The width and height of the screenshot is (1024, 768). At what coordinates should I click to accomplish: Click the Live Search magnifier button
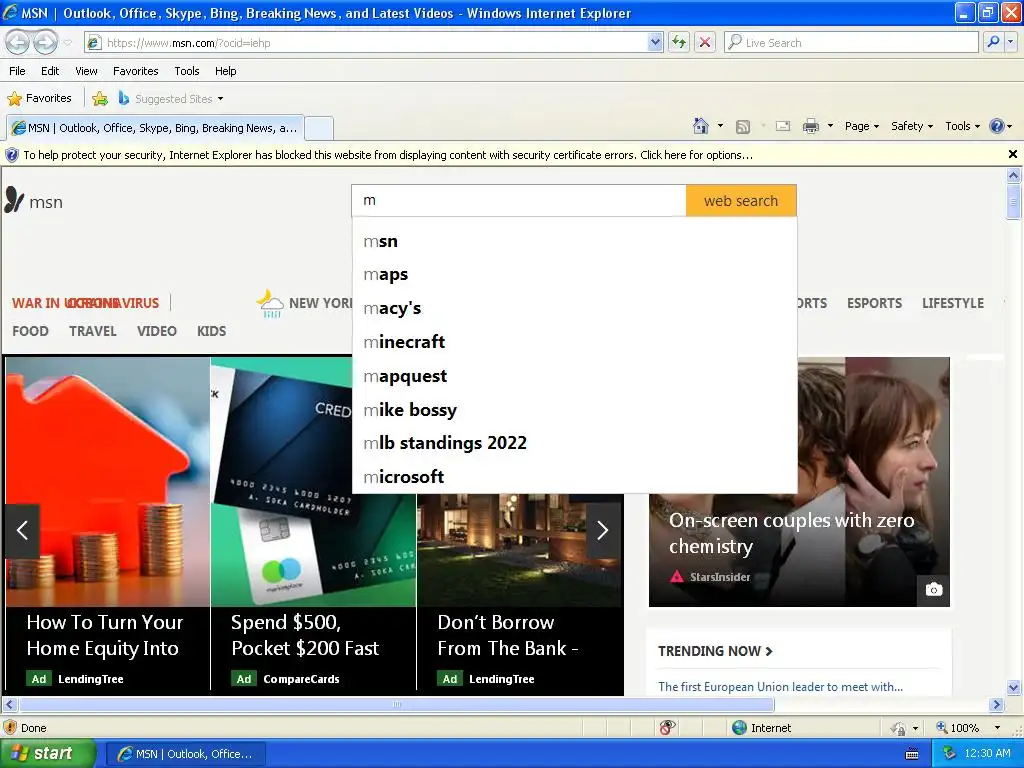[993, 42]
